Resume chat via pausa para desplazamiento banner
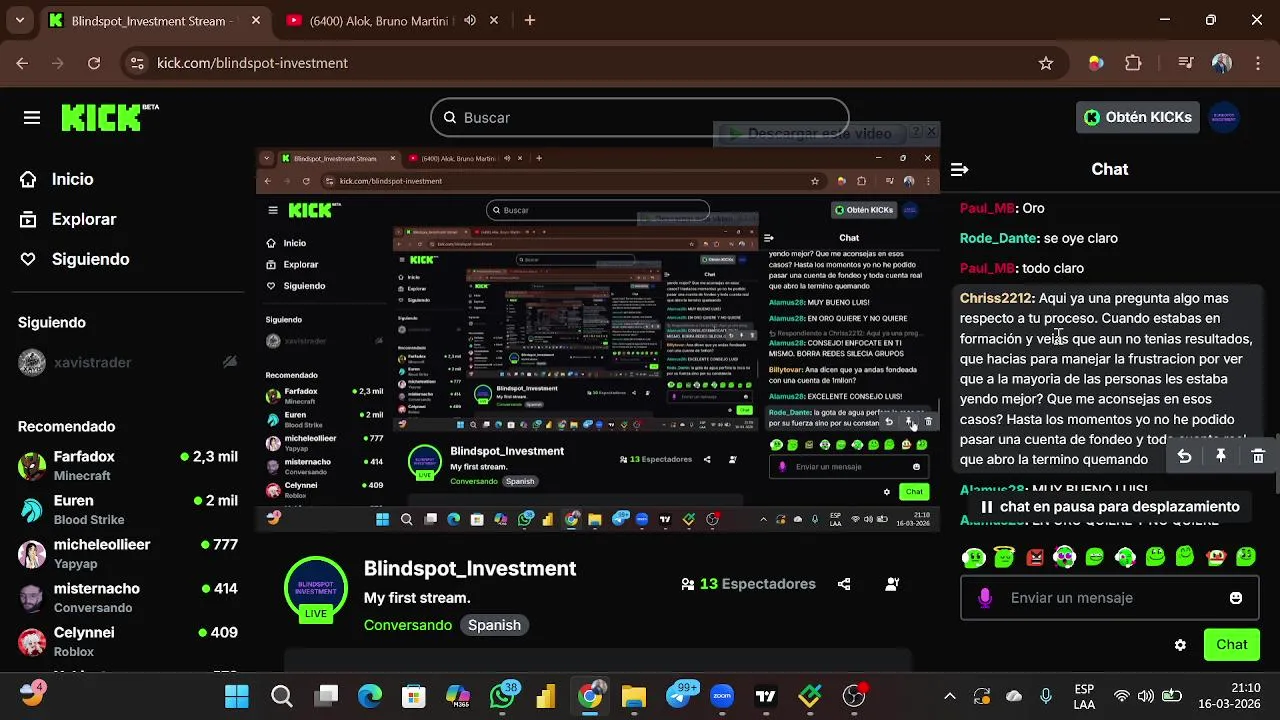Screen dimensions: 1280x720 1110,507
